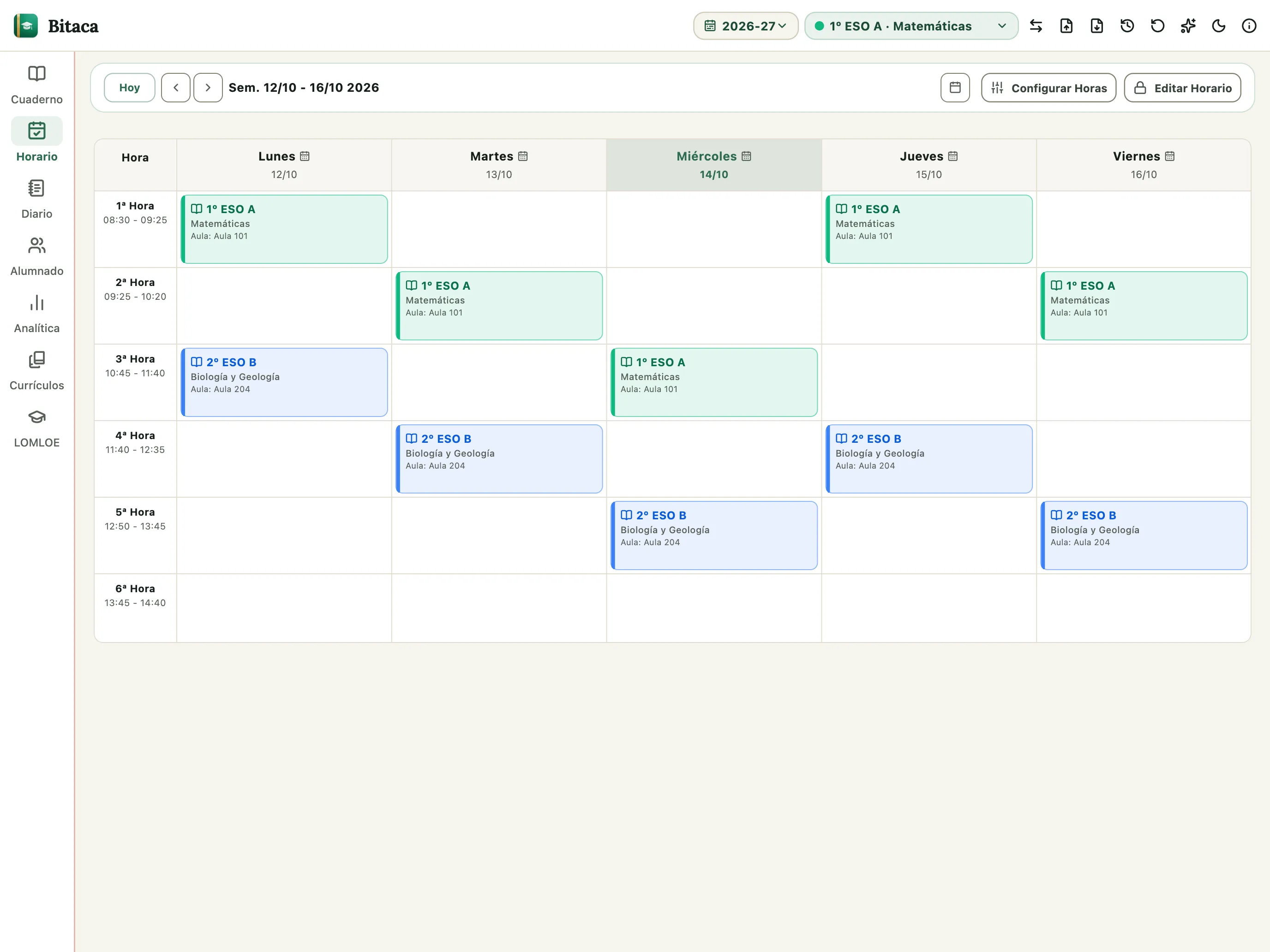1270x952 pixels.
Task: Click Editar Horario button
Action: [x=1182, y=88]
